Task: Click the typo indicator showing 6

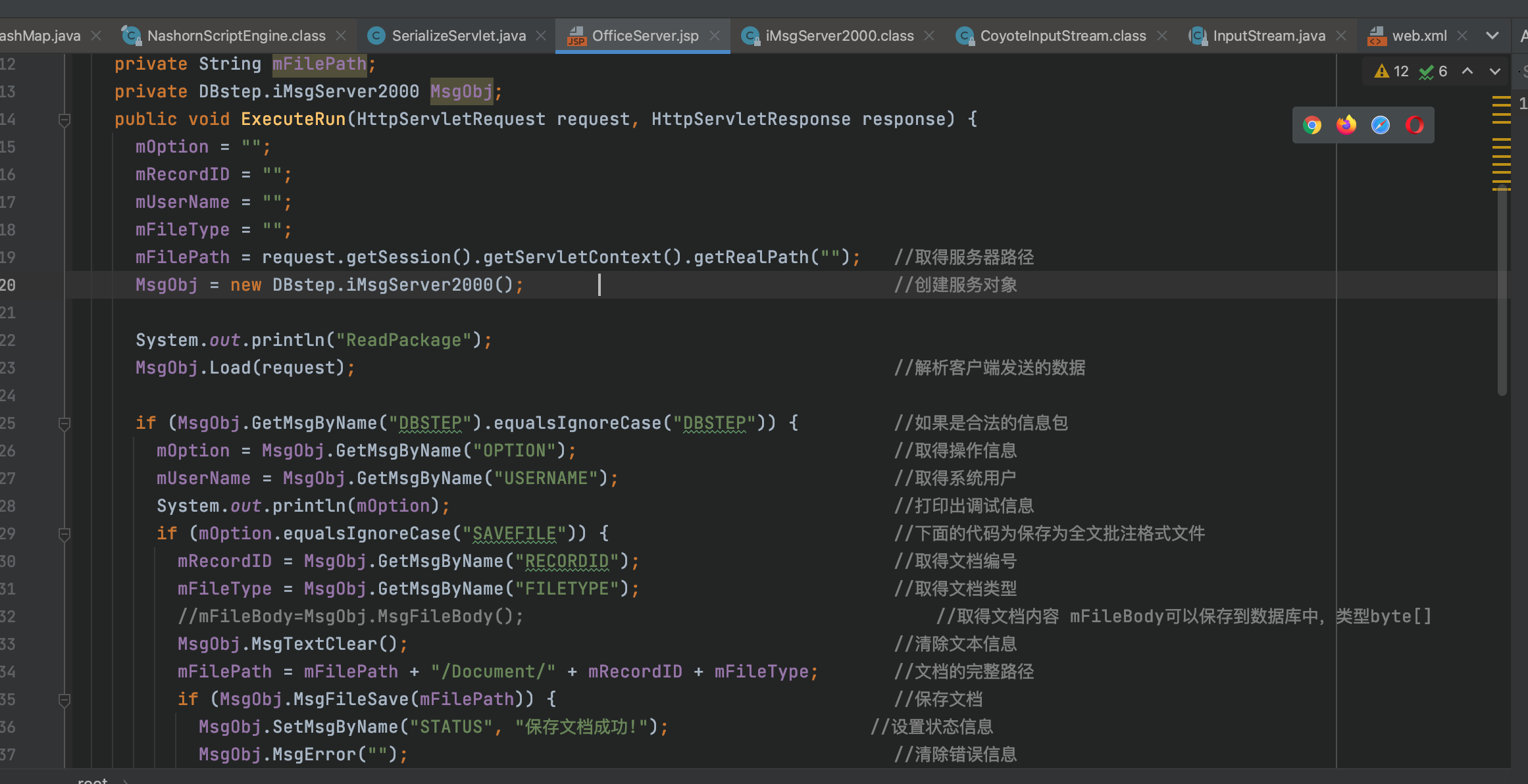Action: [x=1434, y=71]
